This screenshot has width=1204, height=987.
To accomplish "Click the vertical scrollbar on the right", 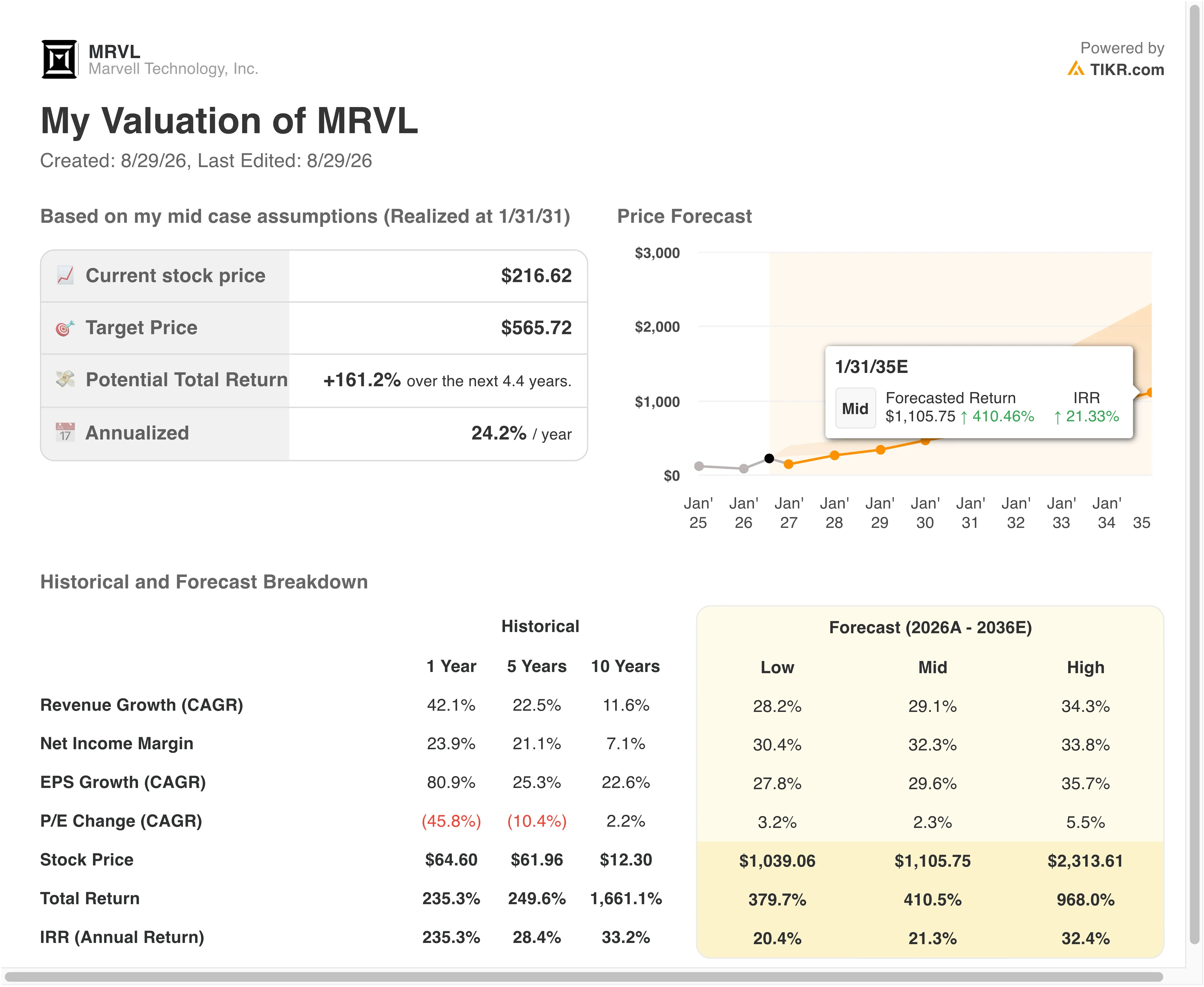I will [1194, 475].
